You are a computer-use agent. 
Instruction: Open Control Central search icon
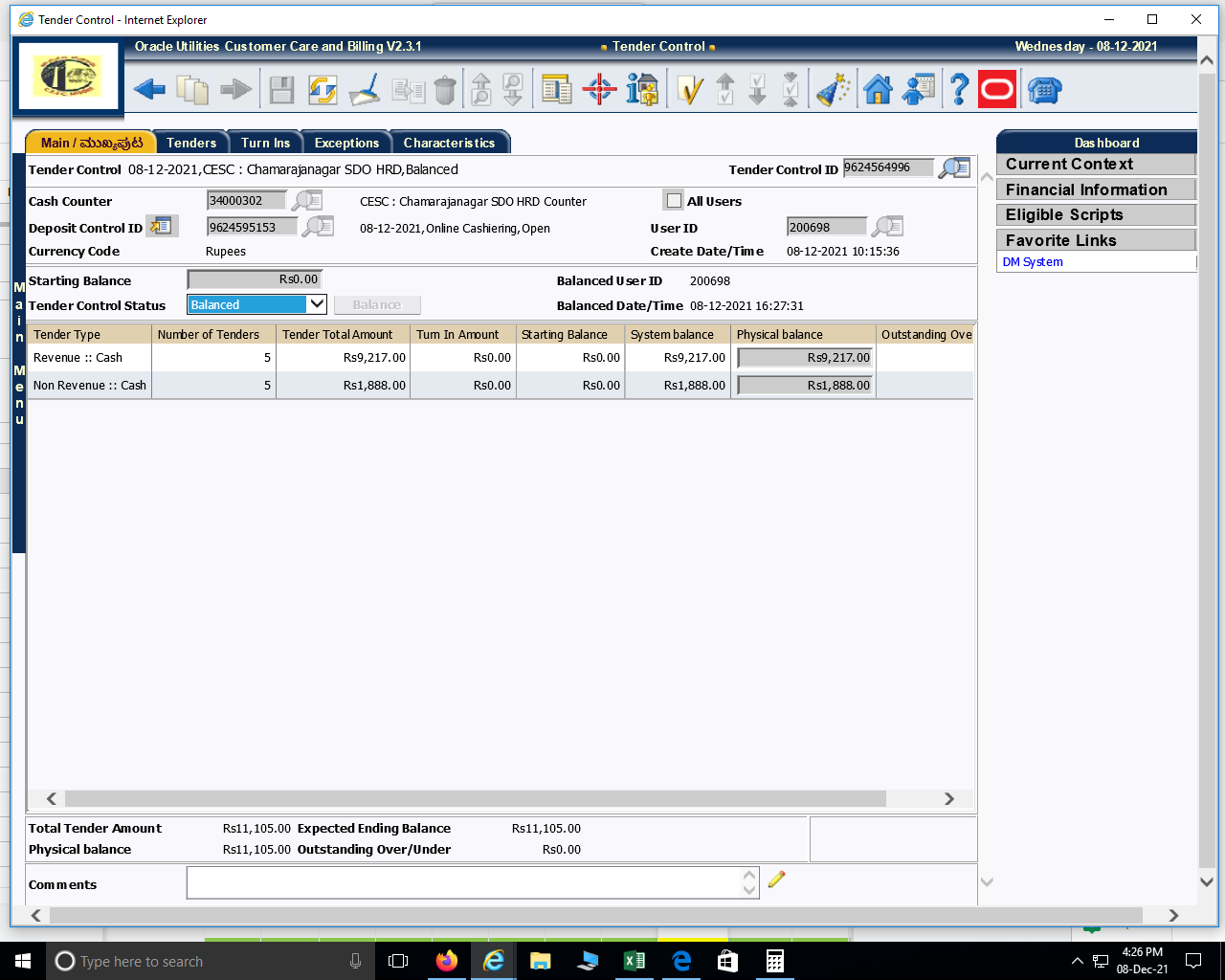(556, 90)
